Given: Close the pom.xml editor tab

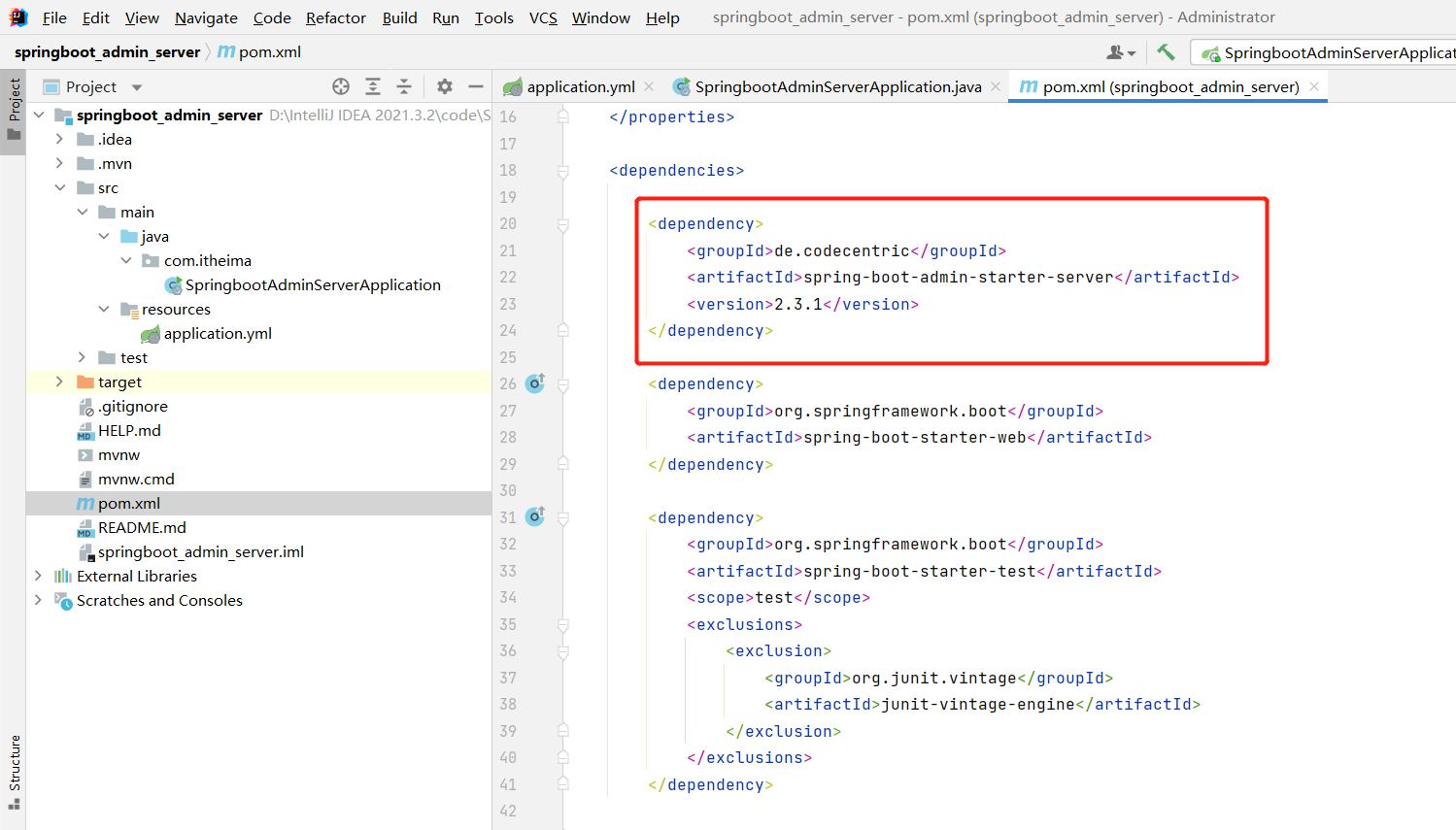Looking at the screenshot, I should pos(1314,86).
